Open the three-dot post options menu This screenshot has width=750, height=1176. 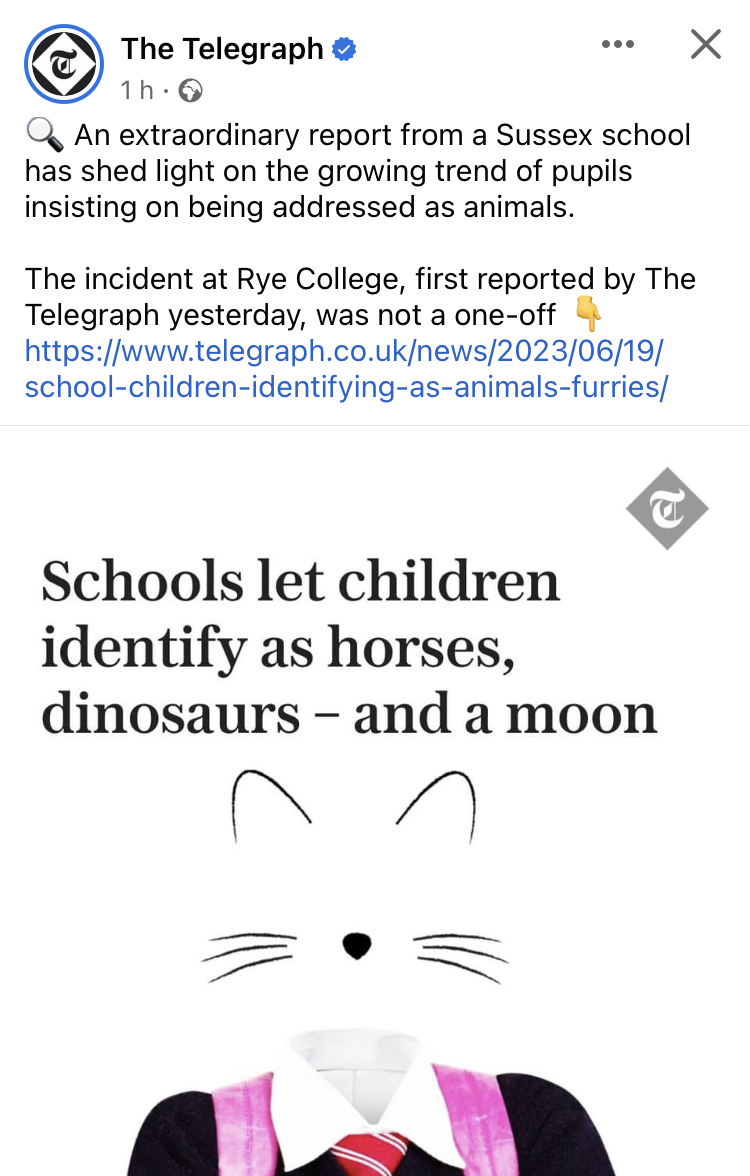coord(617,44)
